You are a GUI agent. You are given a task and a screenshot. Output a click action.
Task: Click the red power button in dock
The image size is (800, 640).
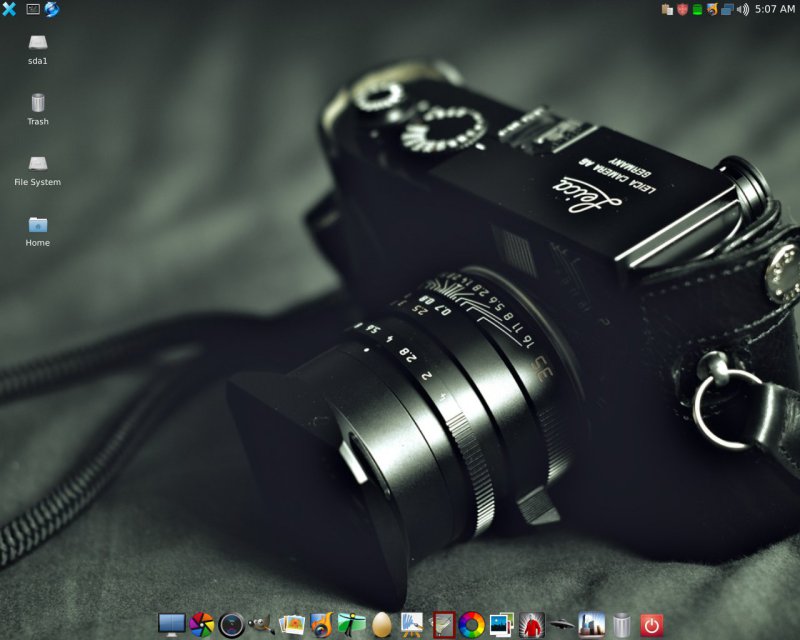tap(652, 625)
